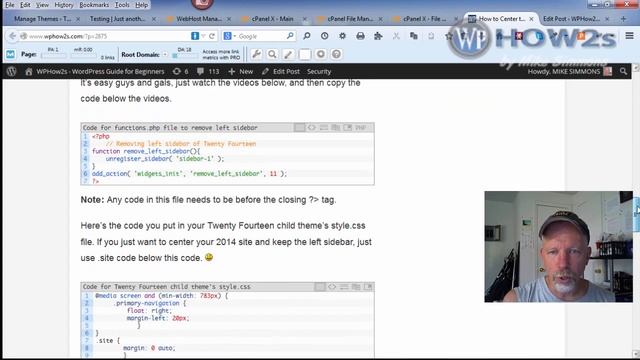Toggle line wrap on style.css code block
Screen dimensions: 640x360
(344, 287)
